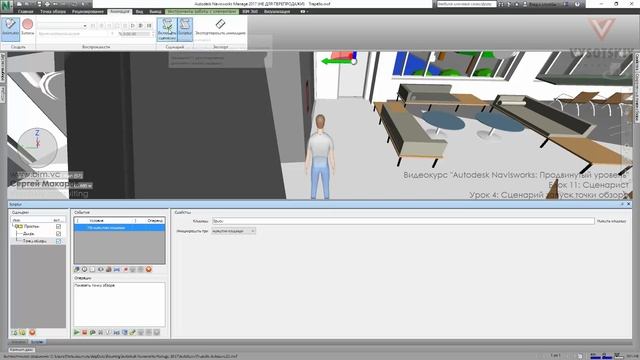Toggle the active checkbox for Точка обзора script
Screen dimensions: 640x360
(58, 241)
